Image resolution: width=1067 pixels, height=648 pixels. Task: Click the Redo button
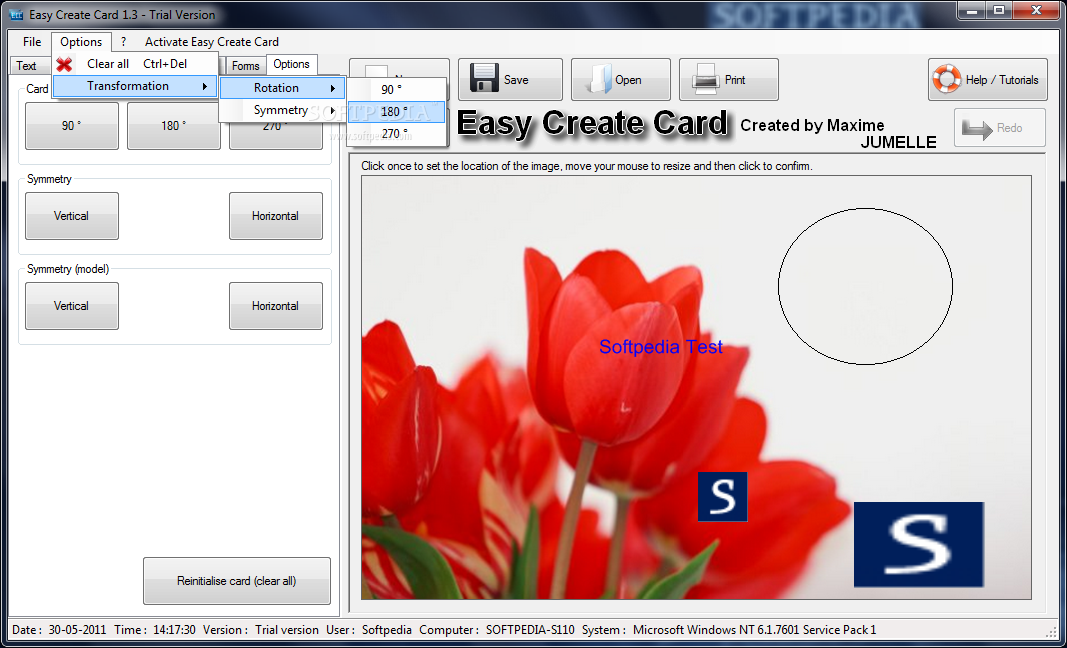pyautogui.click(x=1000, y=128)
